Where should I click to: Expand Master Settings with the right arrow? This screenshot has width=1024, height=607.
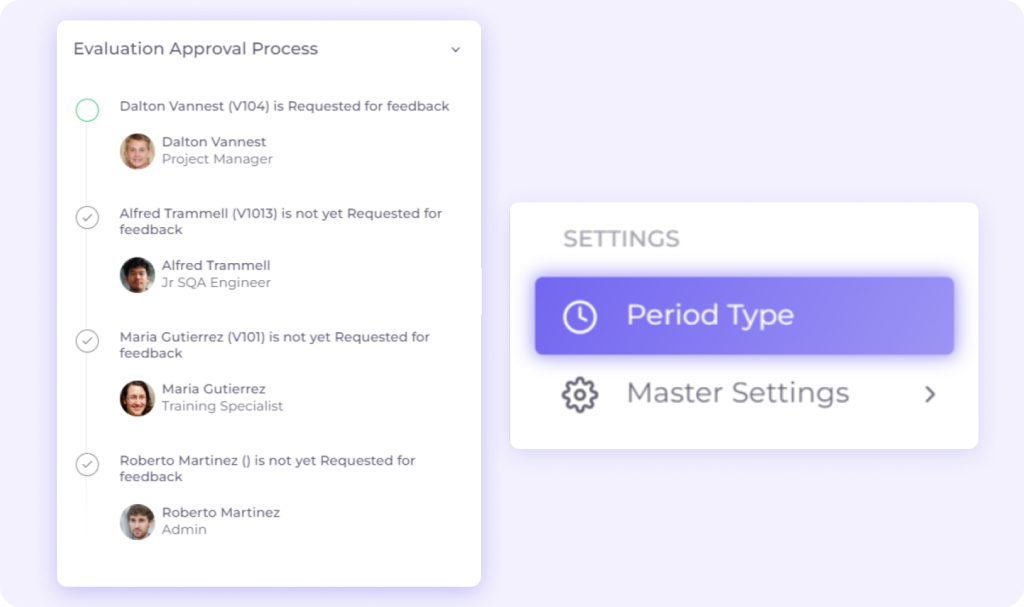(930, 394)
